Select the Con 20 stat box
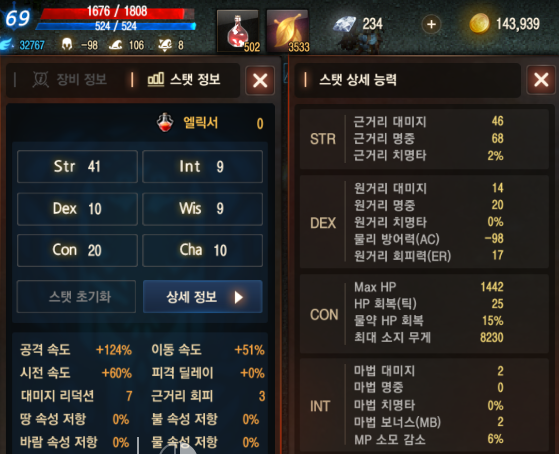The width and height of the screenshot is (559, 454). pyautogui.click(x=77, y=250)
